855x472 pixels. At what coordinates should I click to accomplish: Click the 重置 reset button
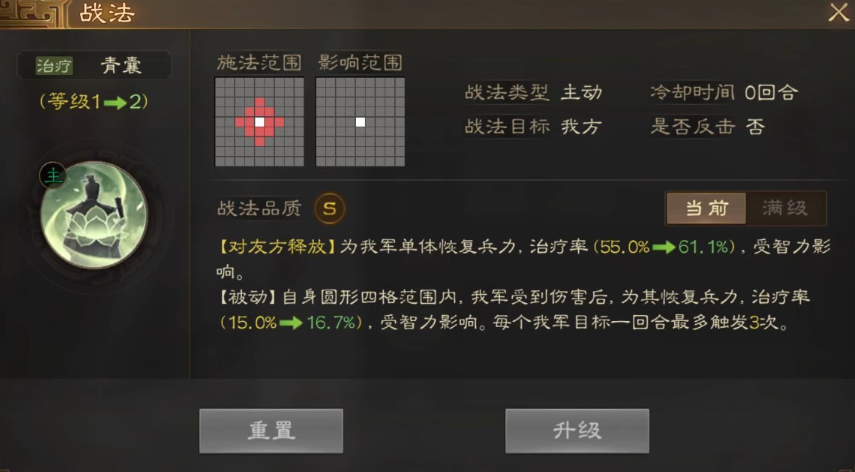click(x=271, y=431)
